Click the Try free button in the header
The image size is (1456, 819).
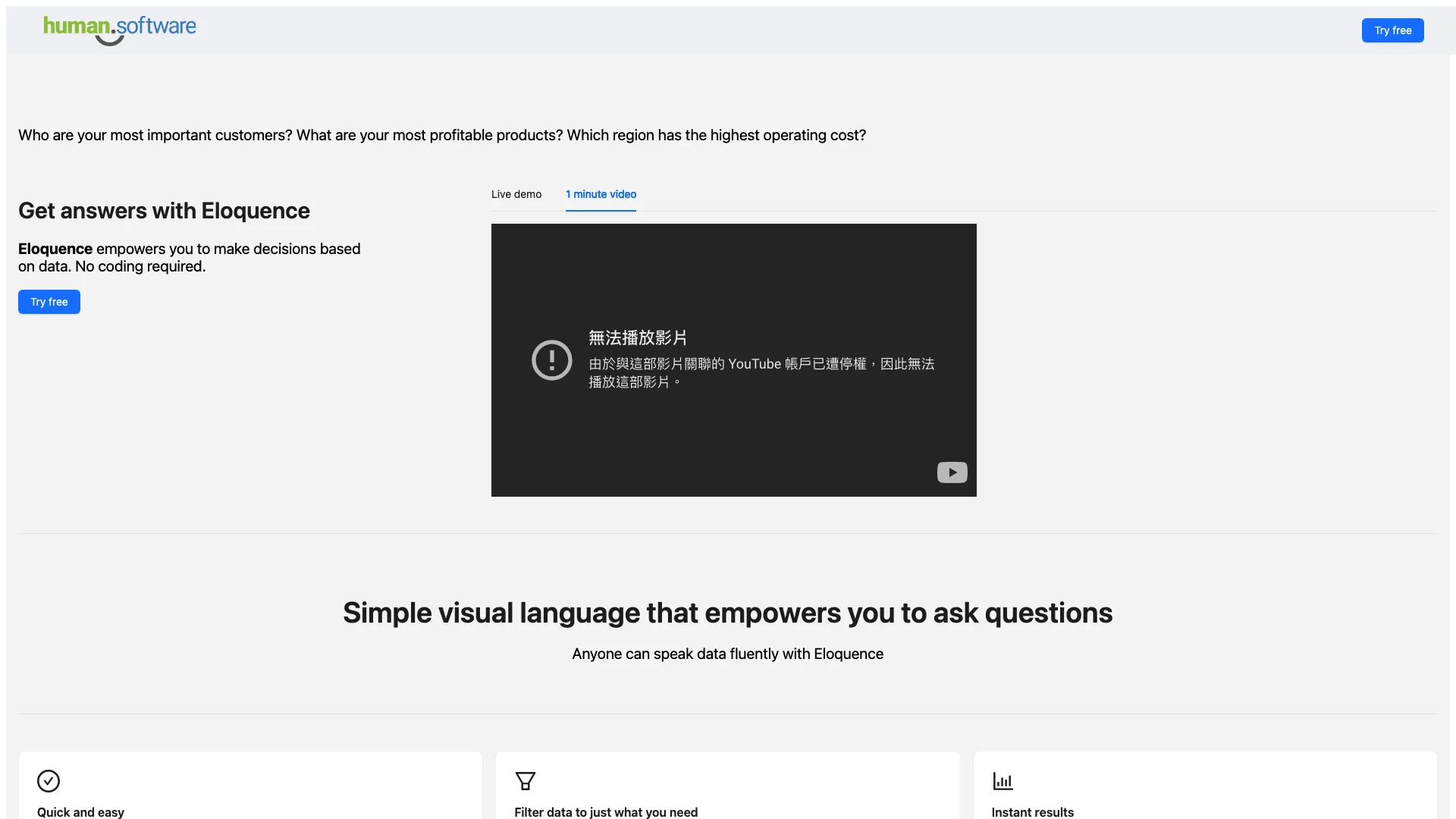pos(1393,30)
